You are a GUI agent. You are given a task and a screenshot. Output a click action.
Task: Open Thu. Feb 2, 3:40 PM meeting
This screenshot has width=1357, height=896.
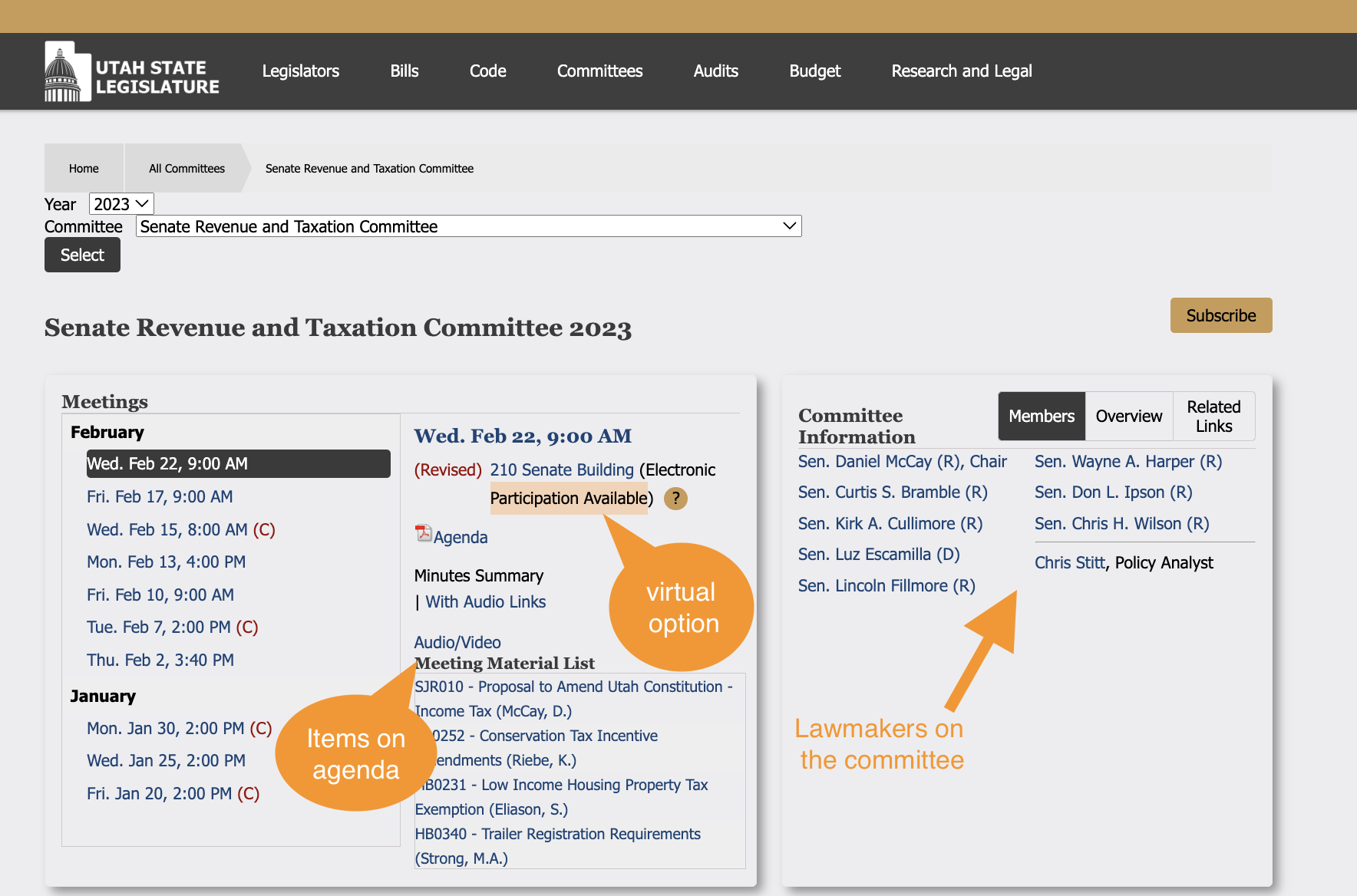pyautogui.click(x=160, y=660)
